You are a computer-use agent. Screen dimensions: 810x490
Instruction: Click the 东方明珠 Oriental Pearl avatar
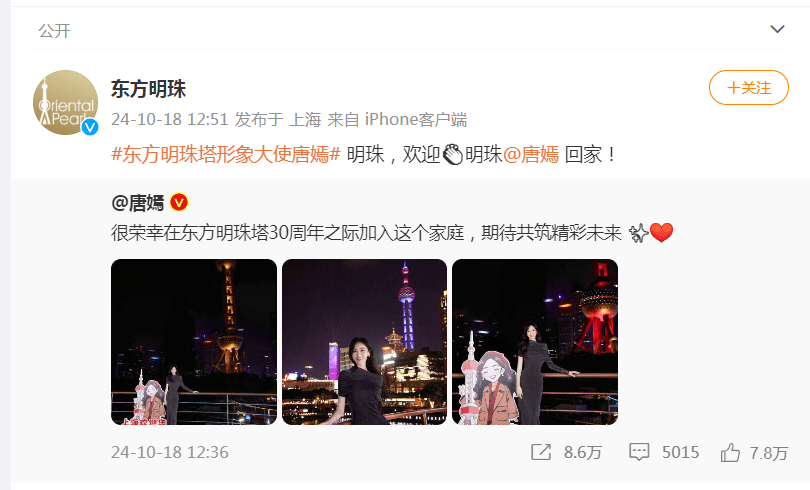[x=66, y=102]
